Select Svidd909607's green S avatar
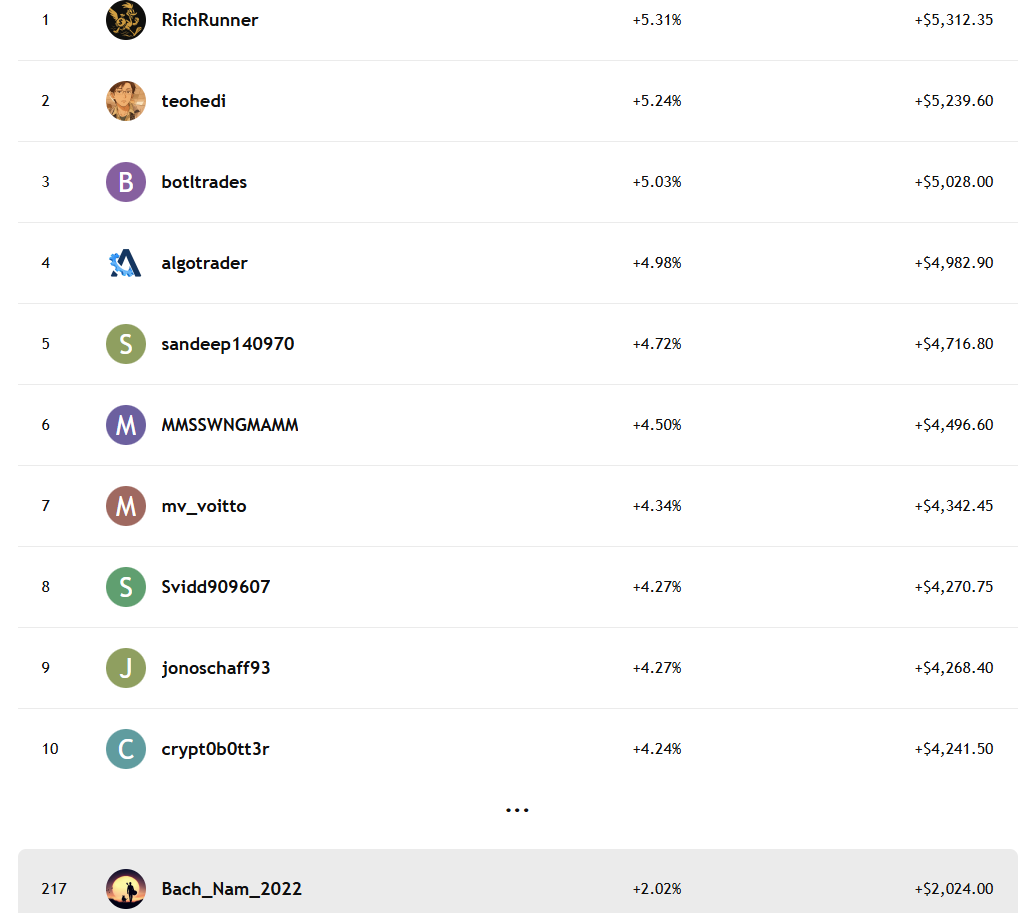The image size is (1031, 913). coord(126,587)
